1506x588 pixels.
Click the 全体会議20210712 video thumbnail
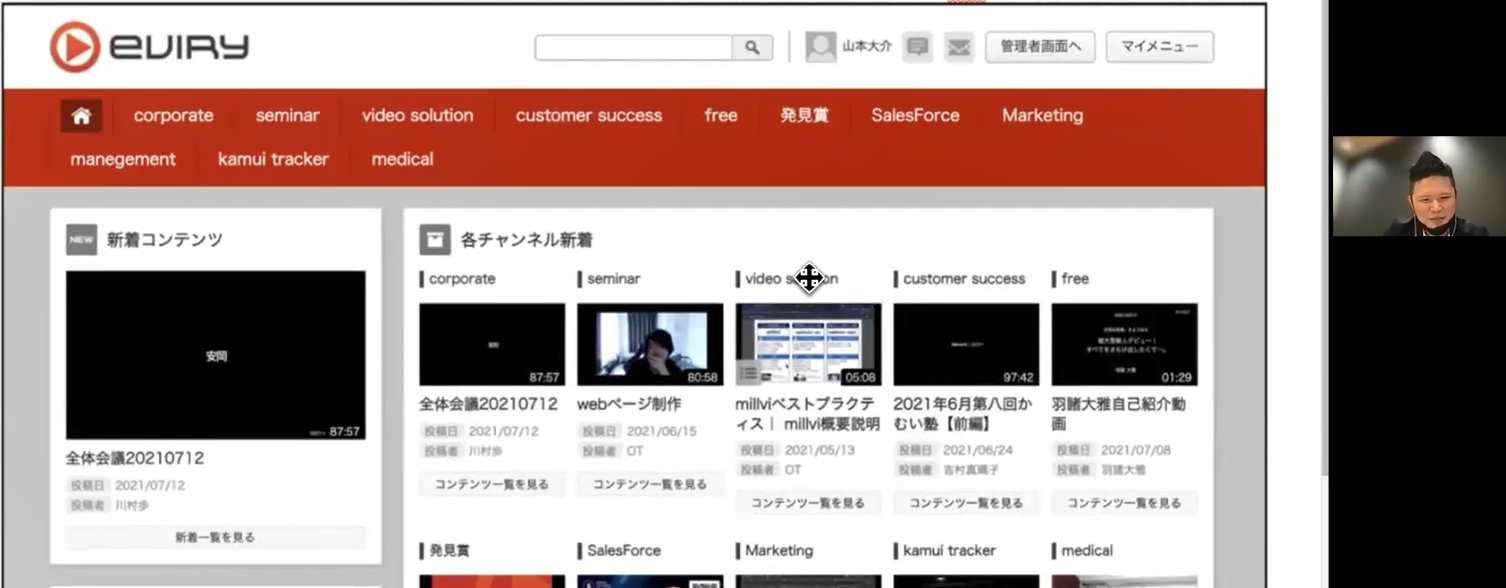215,355
